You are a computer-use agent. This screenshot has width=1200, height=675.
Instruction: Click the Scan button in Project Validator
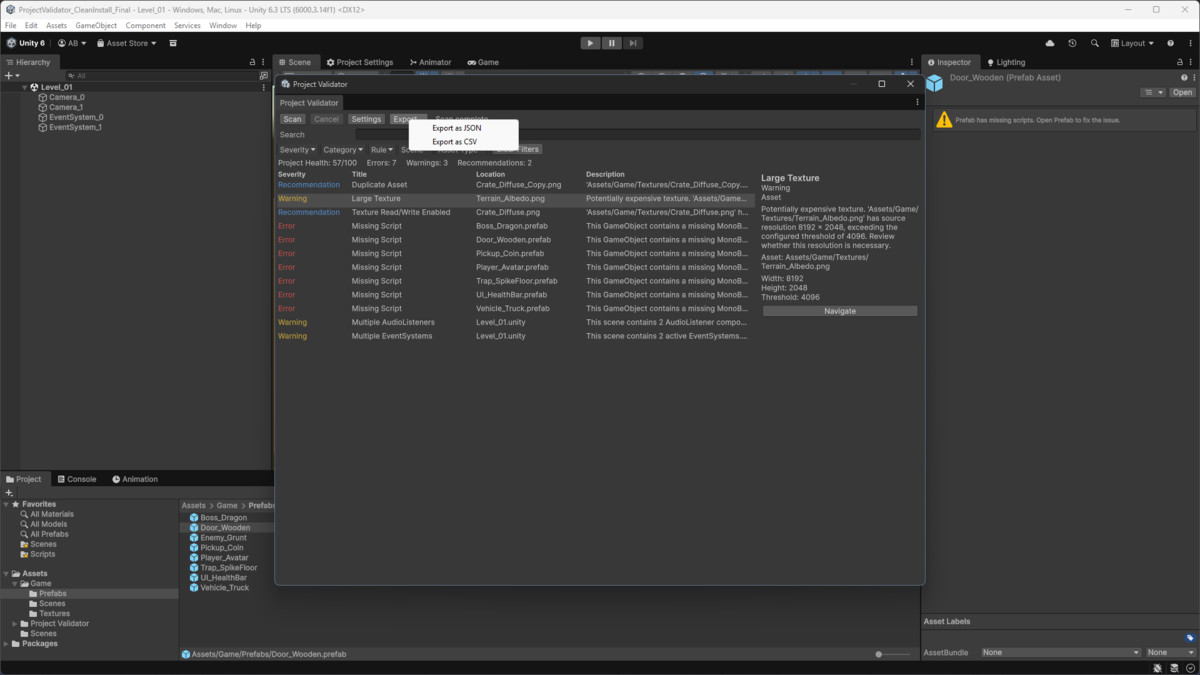(x=292, y=119)
